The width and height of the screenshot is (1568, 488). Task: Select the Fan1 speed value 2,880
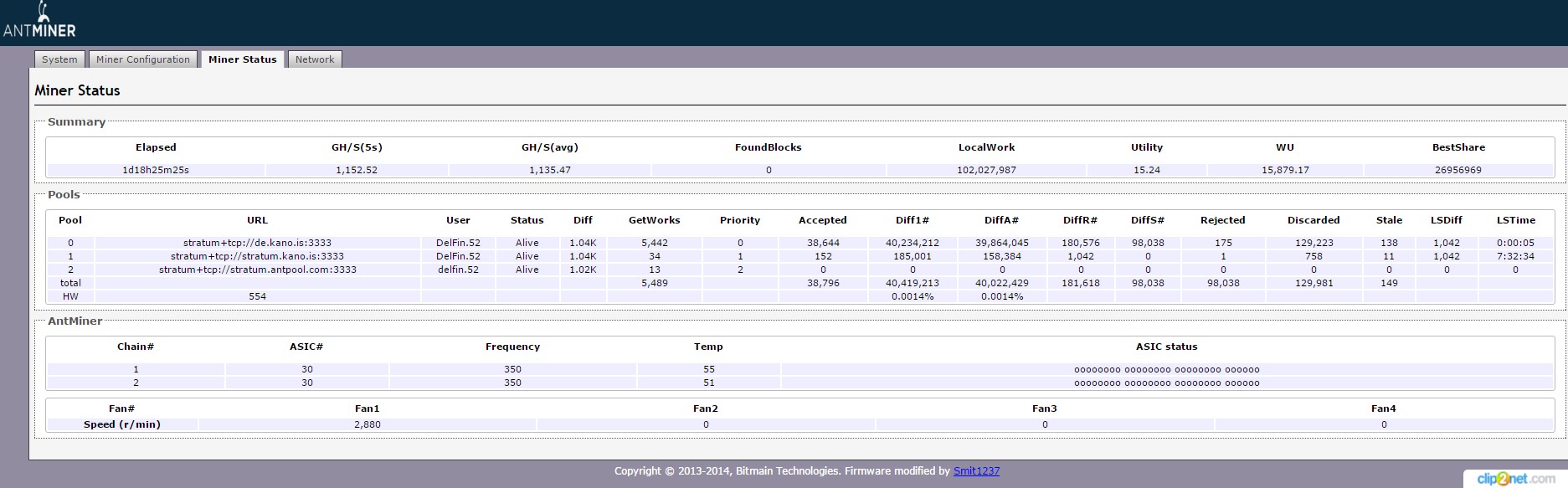[x=368, y=424]
